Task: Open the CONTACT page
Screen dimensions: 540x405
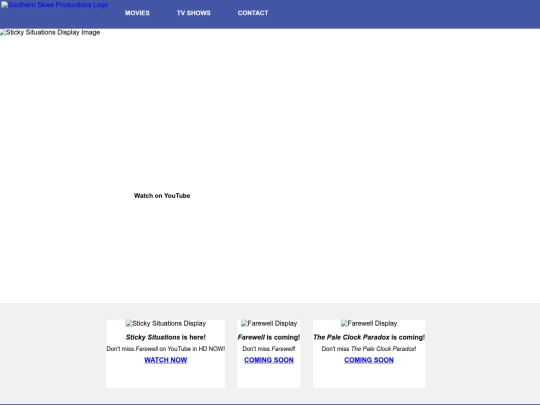Action: coord(253,13)
